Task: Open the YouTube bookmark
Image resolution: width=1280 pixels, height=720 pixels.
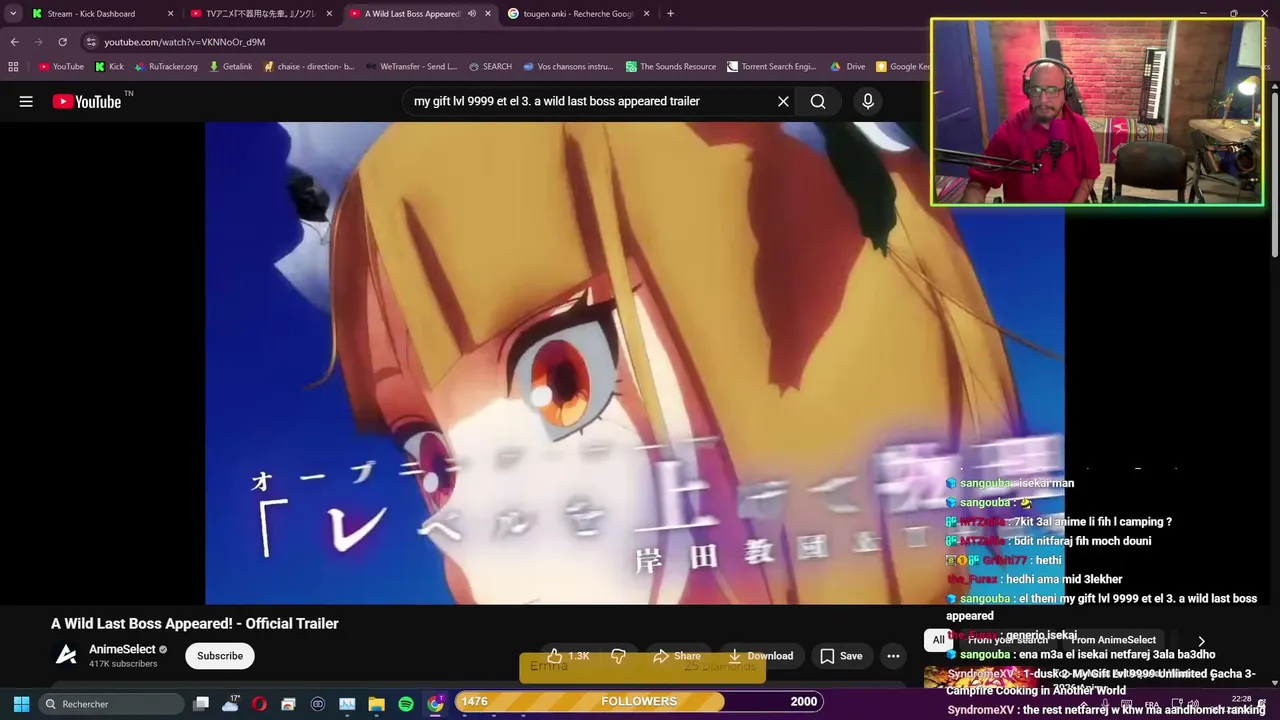Action: (x=61, y=67)
